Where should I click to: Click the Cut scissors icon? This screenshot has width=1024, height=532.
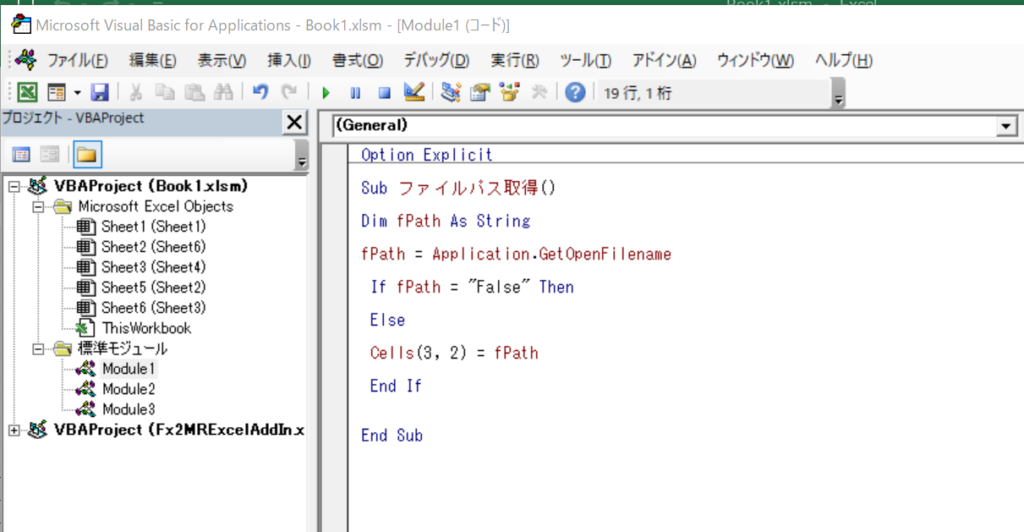[136, 92]
